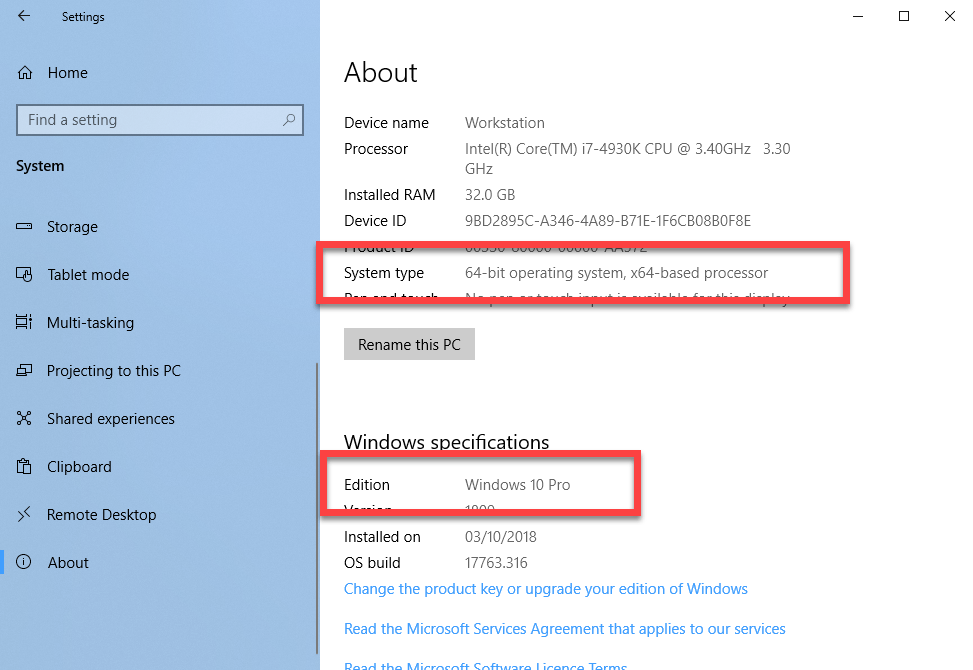Open Storage settings
Viewport: 973px width, 670px height.
[158, 227]
